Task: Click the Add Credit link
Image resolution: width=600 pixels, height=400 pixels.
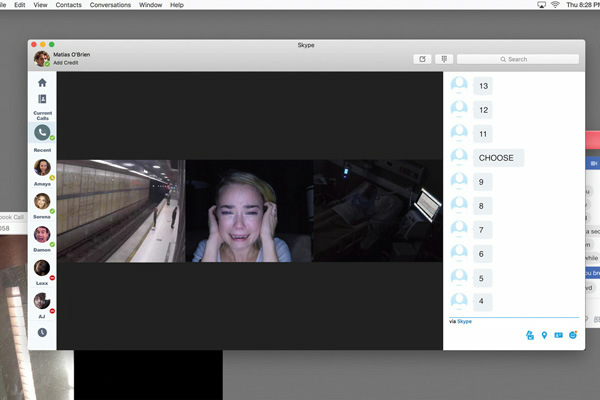Action: click(65, 62)
